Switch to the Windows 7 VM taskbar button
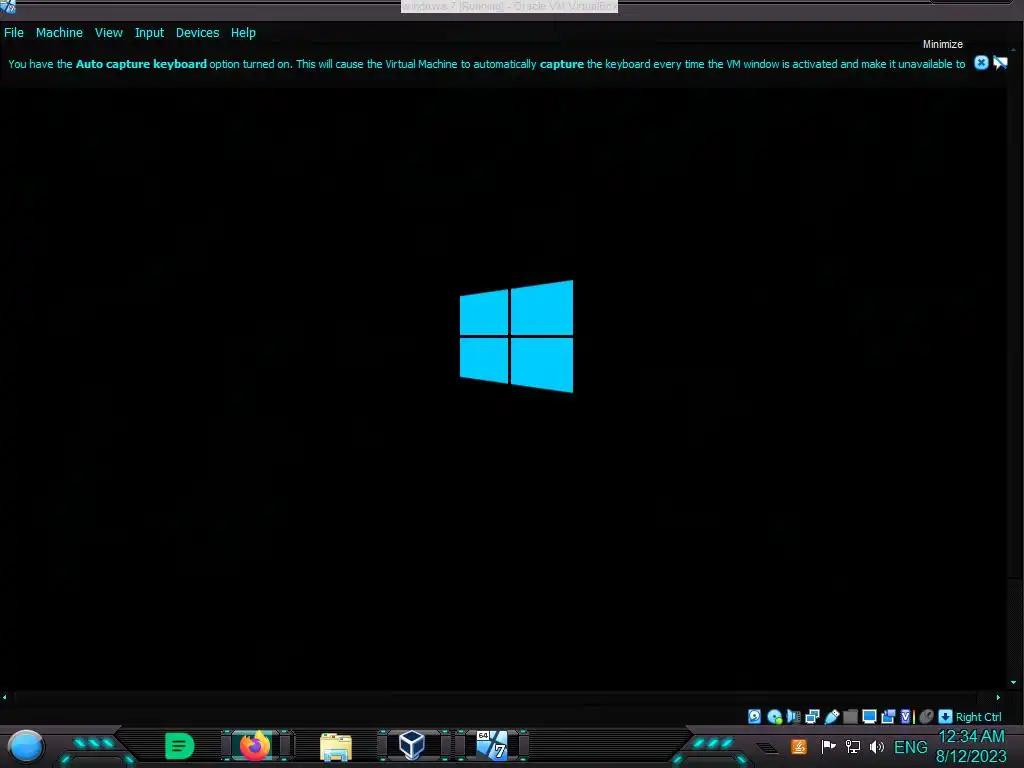Image resolution: width=1024 pixels, height=768 pixels. point(492,745)
